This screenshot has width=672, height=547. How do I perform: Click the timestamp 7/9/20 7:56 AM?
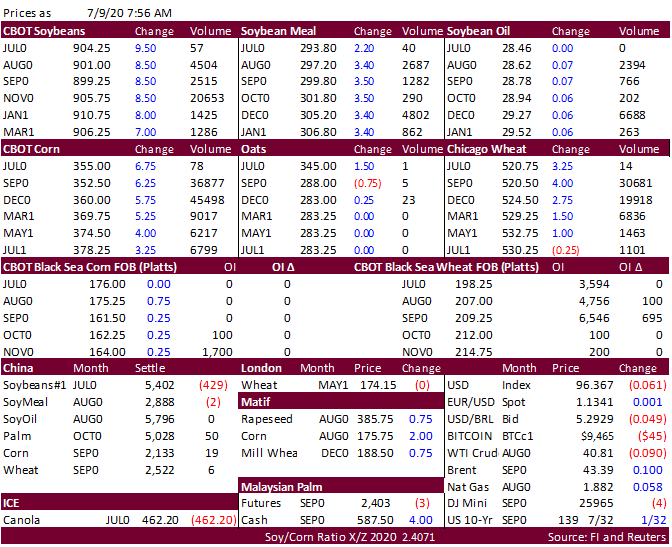click(127, 13)
